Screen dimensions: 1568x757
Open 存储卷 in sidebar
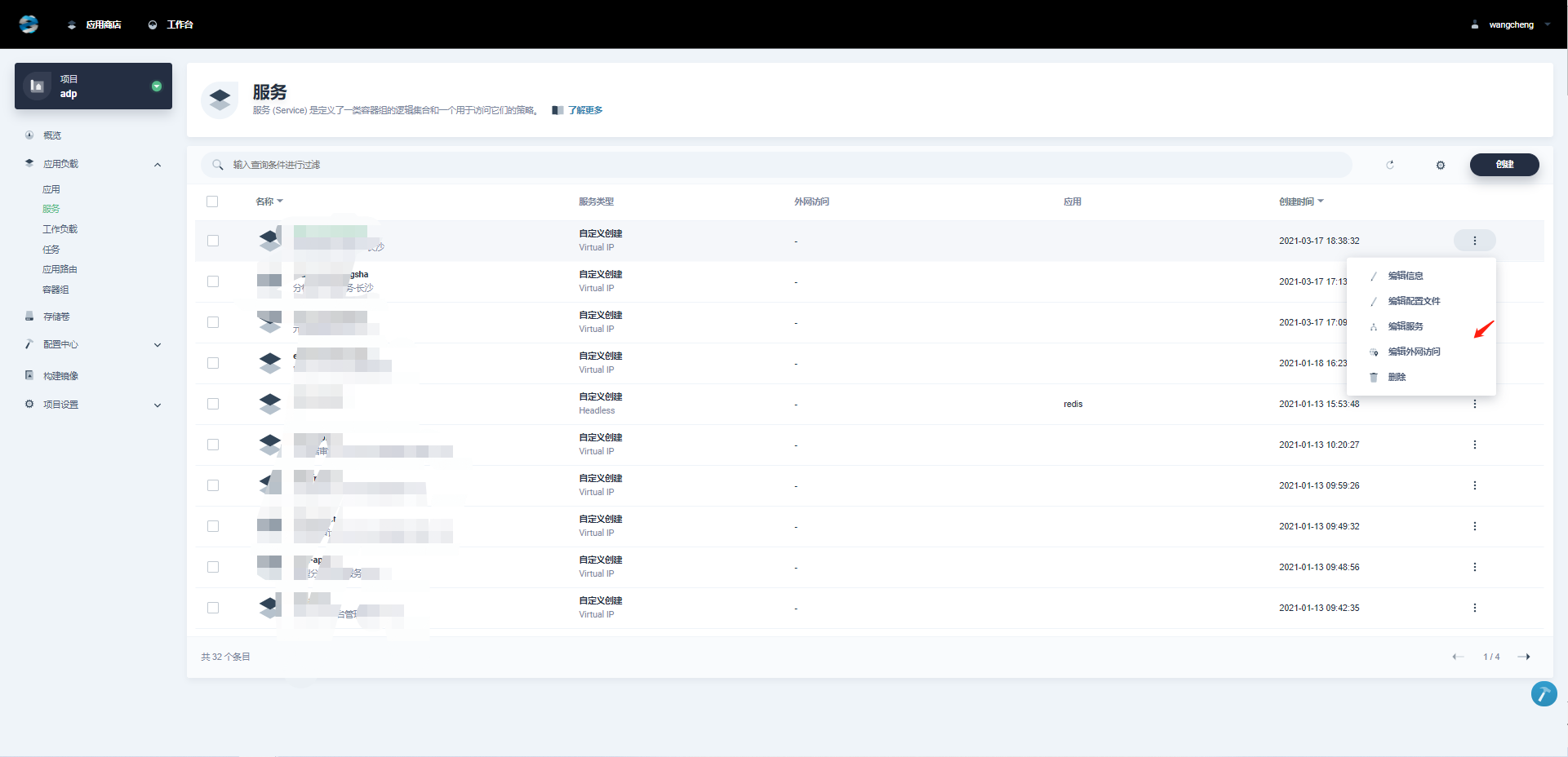pyautogui.click(x=56, y=317)
